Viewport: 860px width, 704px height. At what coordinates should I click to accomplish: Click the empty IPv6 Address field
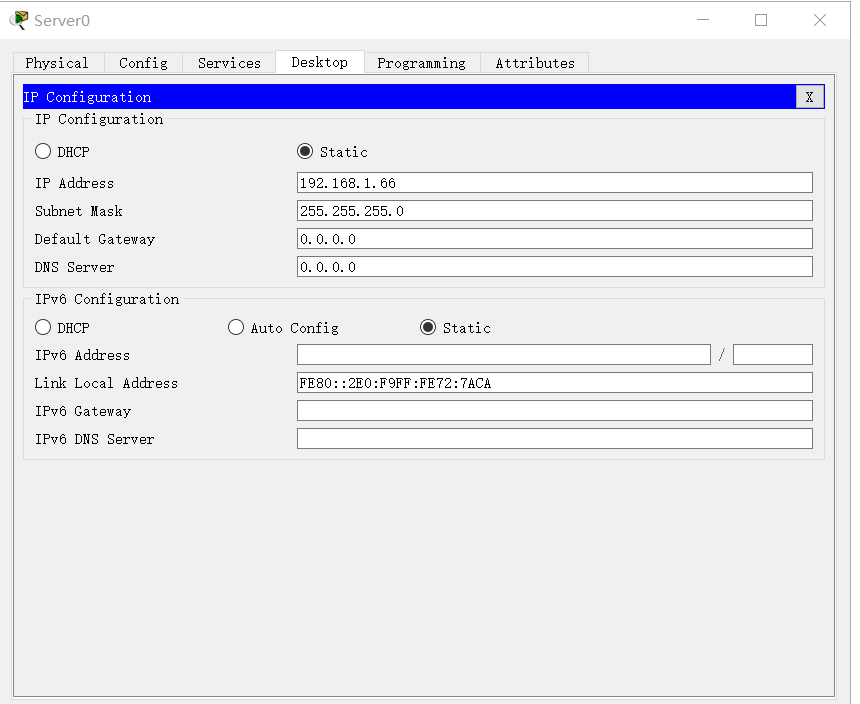pyautogui.click(x=503, y=355)
